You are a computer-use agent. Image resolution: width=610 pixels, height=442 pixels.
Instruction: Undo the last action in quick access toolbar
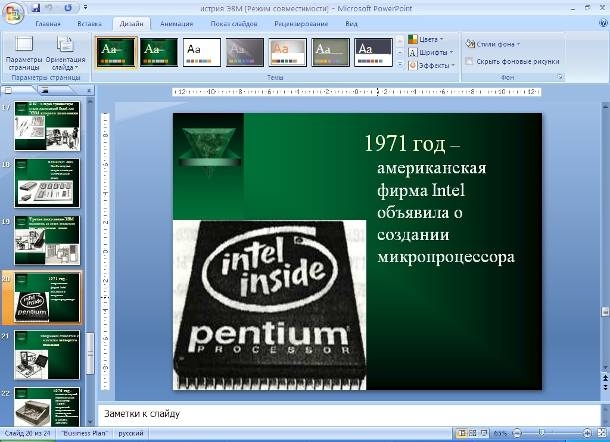(50, 8)
